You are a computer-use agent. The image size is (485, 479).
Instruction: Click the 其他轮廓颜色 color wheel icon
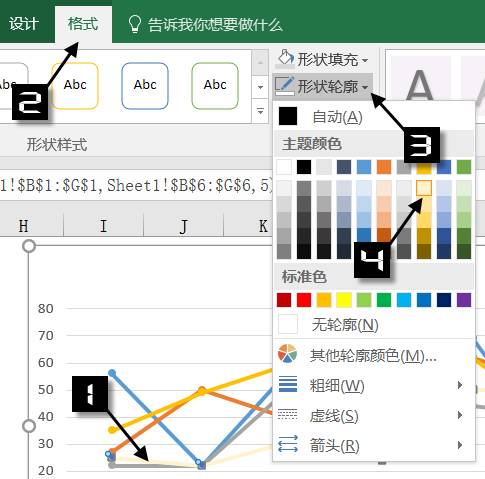pyautogui.click(x=287, y=354)
